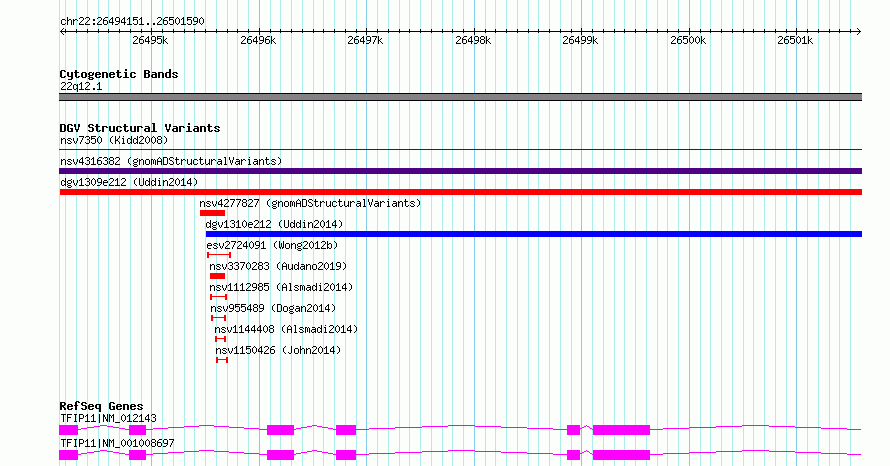The height and width of the screenshot is (466, 890).
Task: Select the long red dgv1309e212 bar
Action: pyautogui.click(x=460, y=192)
